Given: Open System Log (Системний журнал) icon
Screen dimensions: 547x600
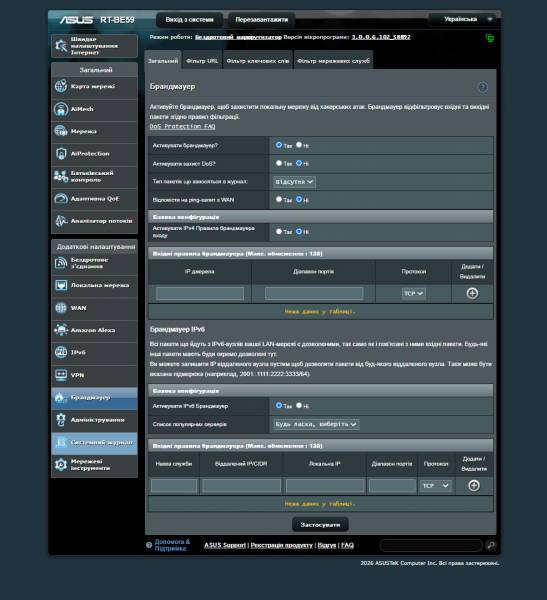Looking at the screenshot, I should tap(61, 442).
